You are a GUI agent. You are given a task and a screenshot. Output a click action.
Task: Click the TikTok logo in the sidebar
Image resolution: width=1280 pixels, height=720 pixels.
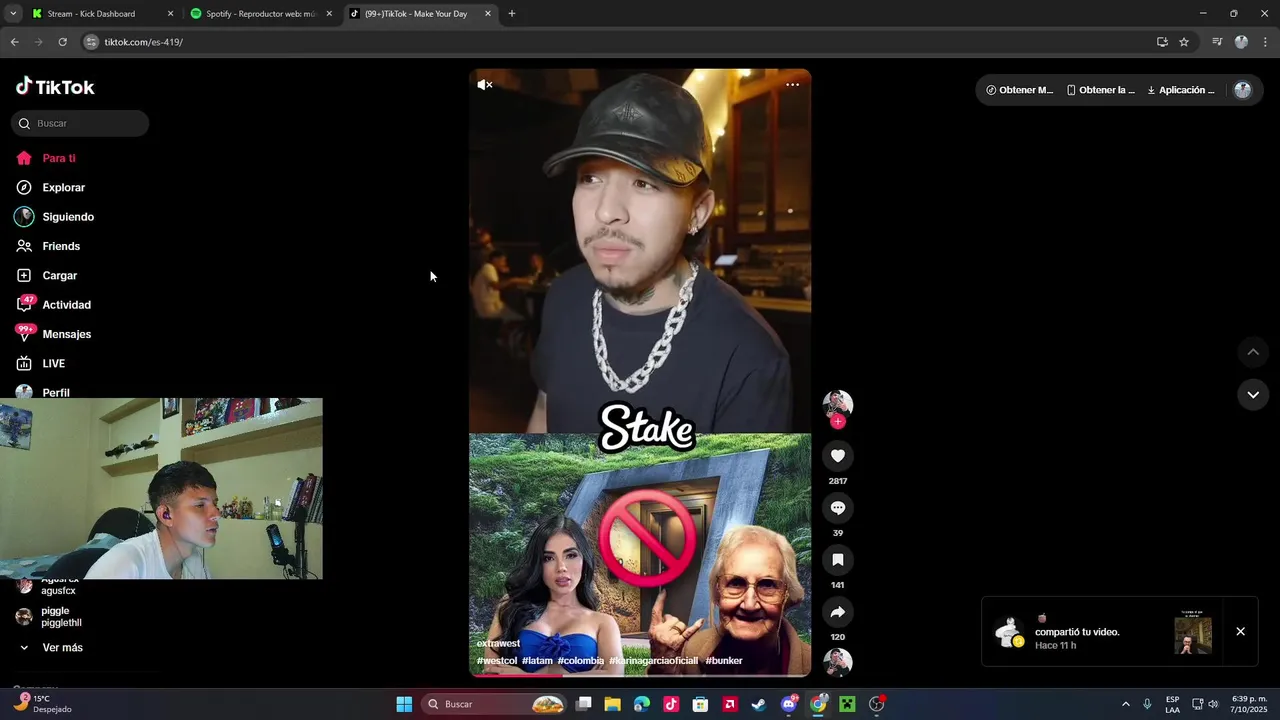[x=55, y=87]
